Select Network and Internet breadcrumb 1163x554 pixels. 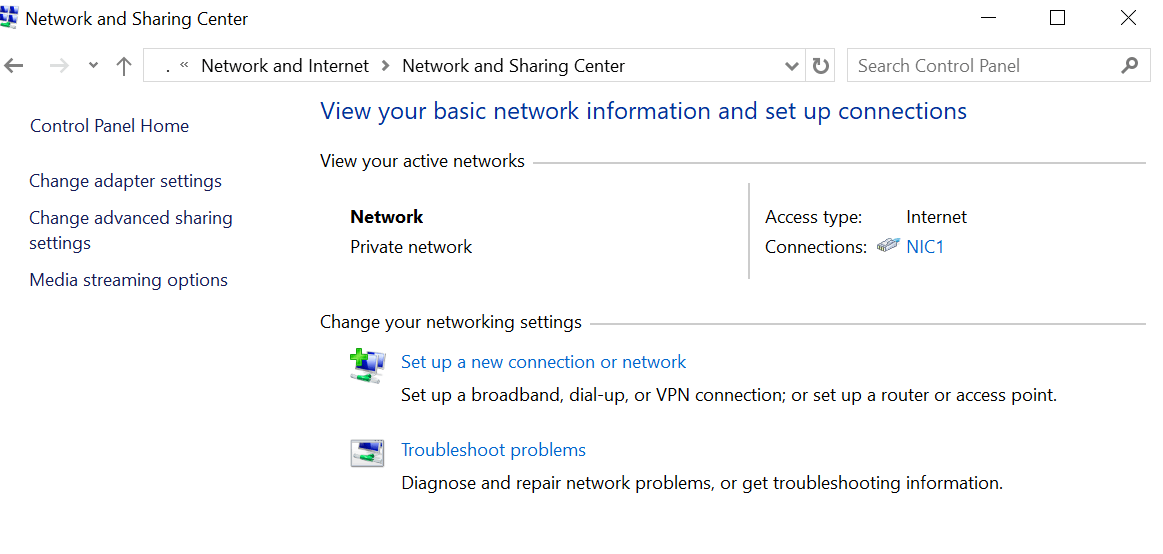click(x=285, y=66)
